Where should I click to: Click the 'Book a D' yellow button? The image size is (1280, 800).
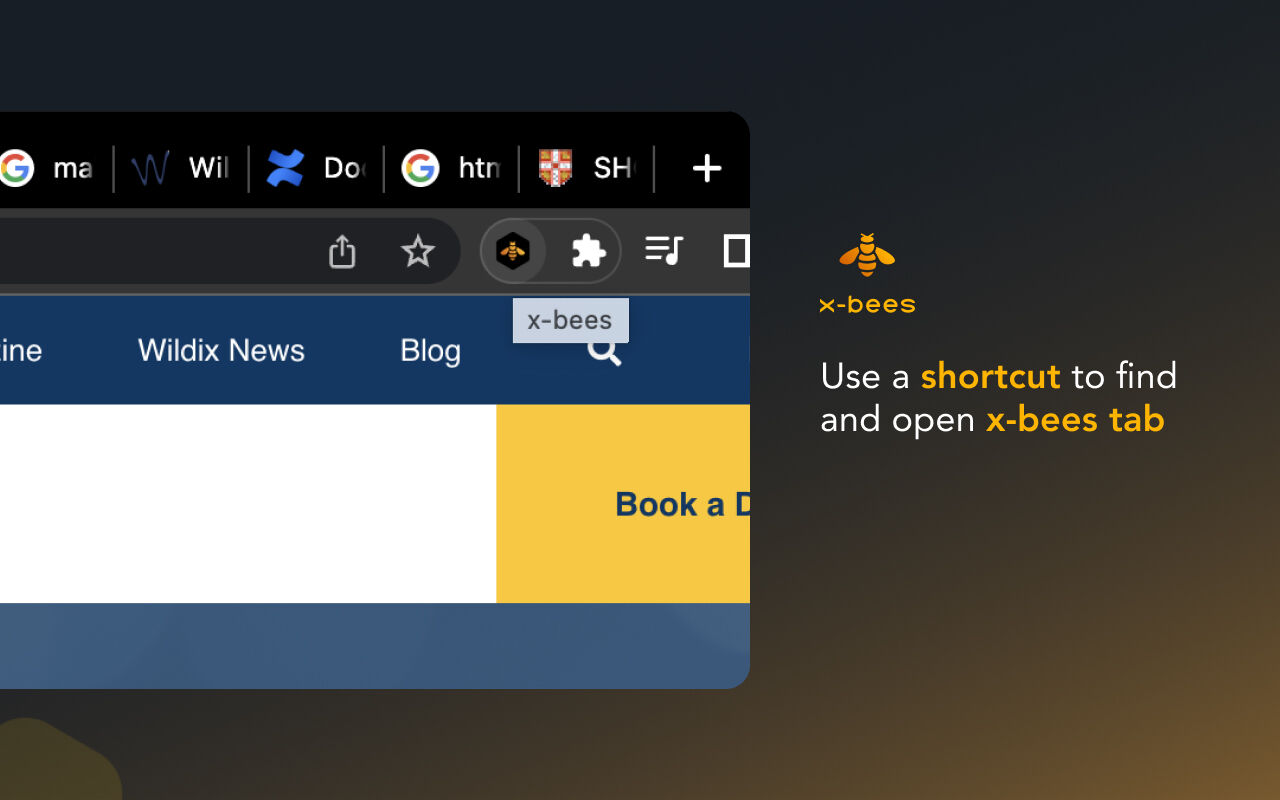pos(680,504)
